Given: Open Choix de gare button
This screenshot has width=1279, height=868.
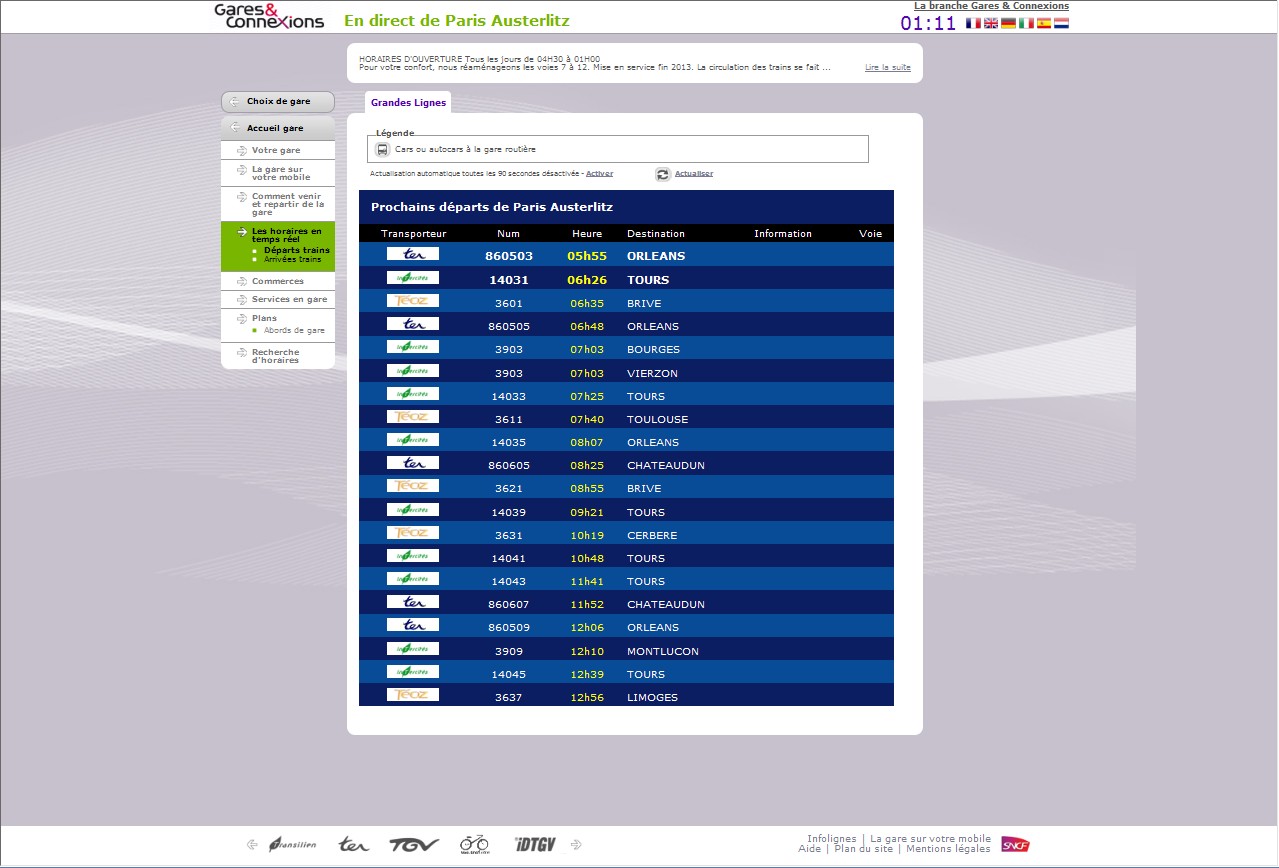Looking at the screenshot, I should [278, 102].
